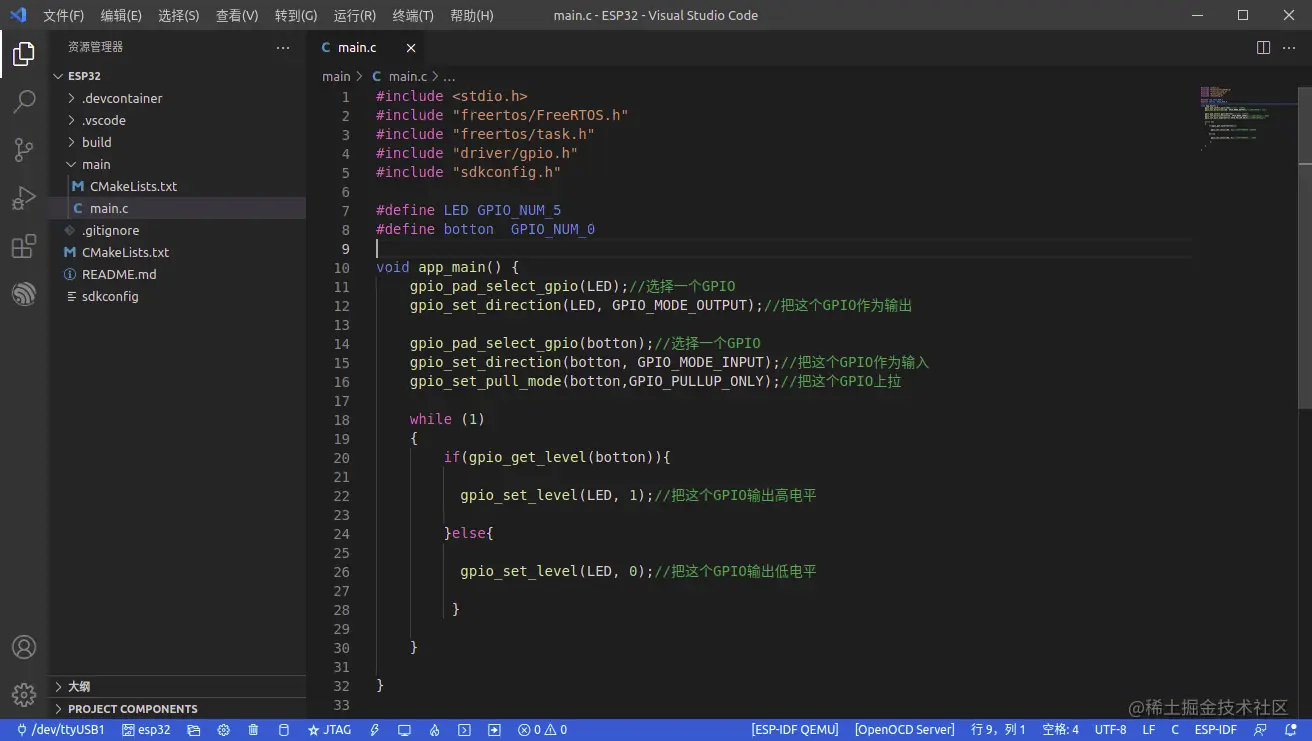The height and width of the screenshot is (741, 1312).
Task: Open errors and warnings count in status bar
Action: 542,730
